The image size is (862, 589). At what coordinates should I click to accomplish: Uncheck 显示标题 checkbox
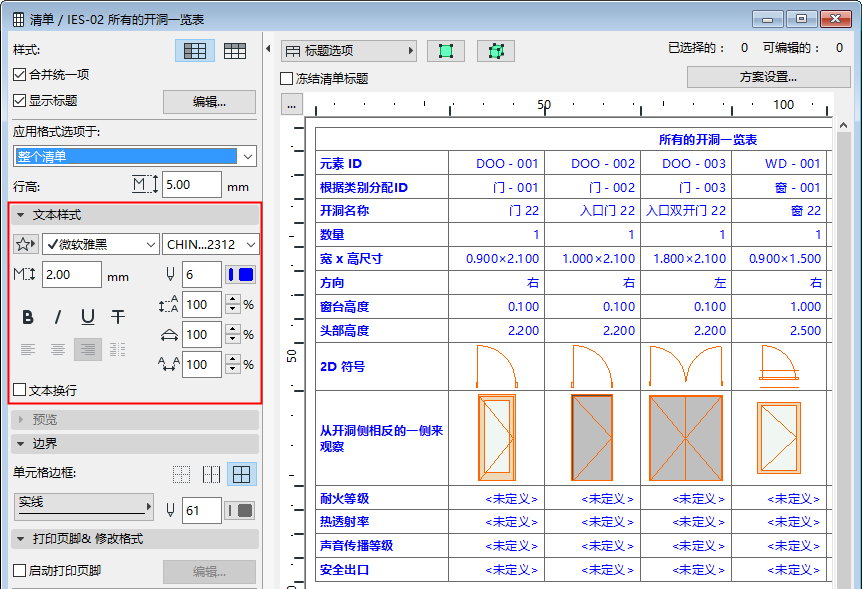click(19, 100)
